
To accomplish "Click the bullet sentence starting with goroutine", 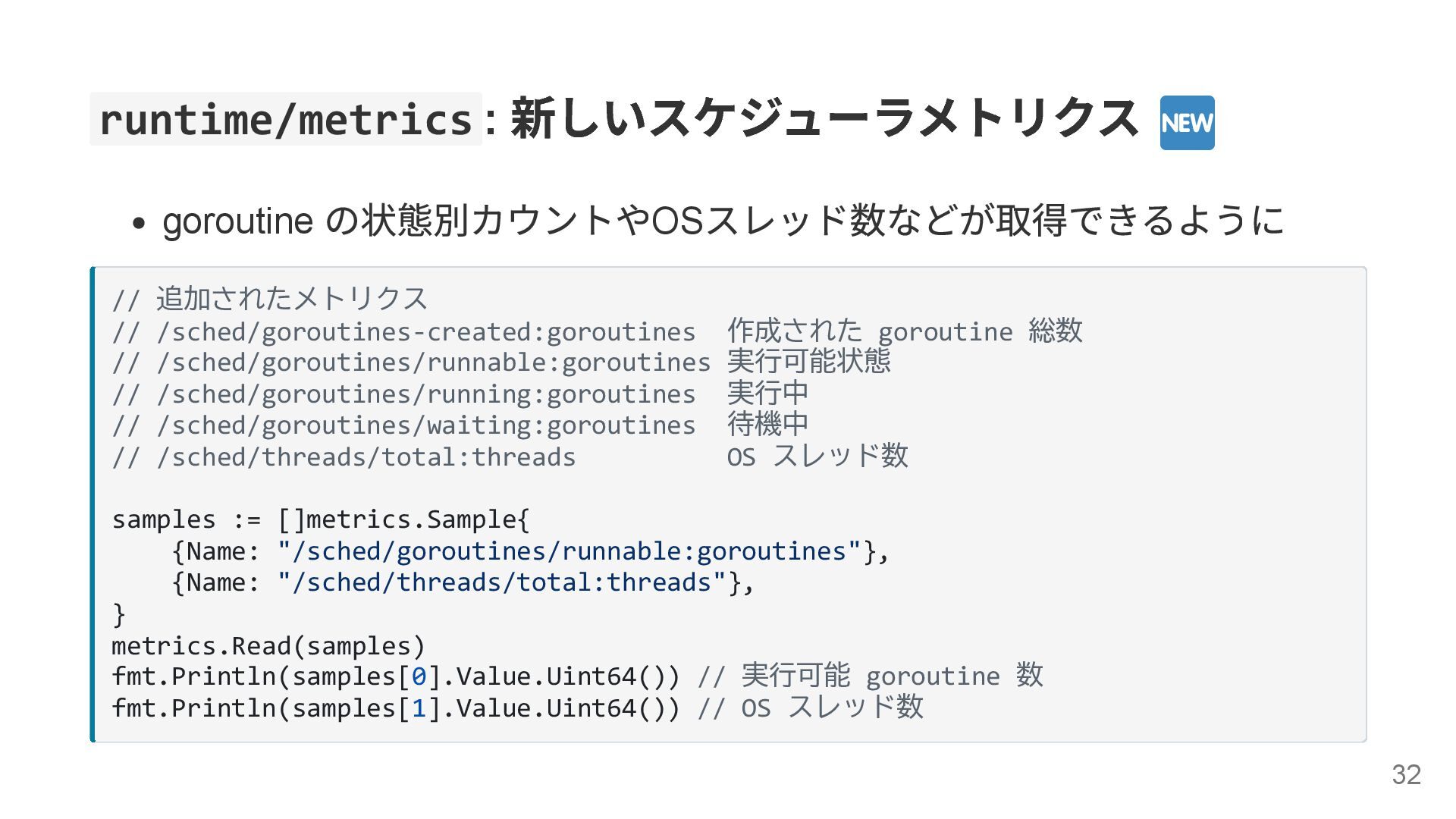I will pyautogui.click(x=723, y=221).
